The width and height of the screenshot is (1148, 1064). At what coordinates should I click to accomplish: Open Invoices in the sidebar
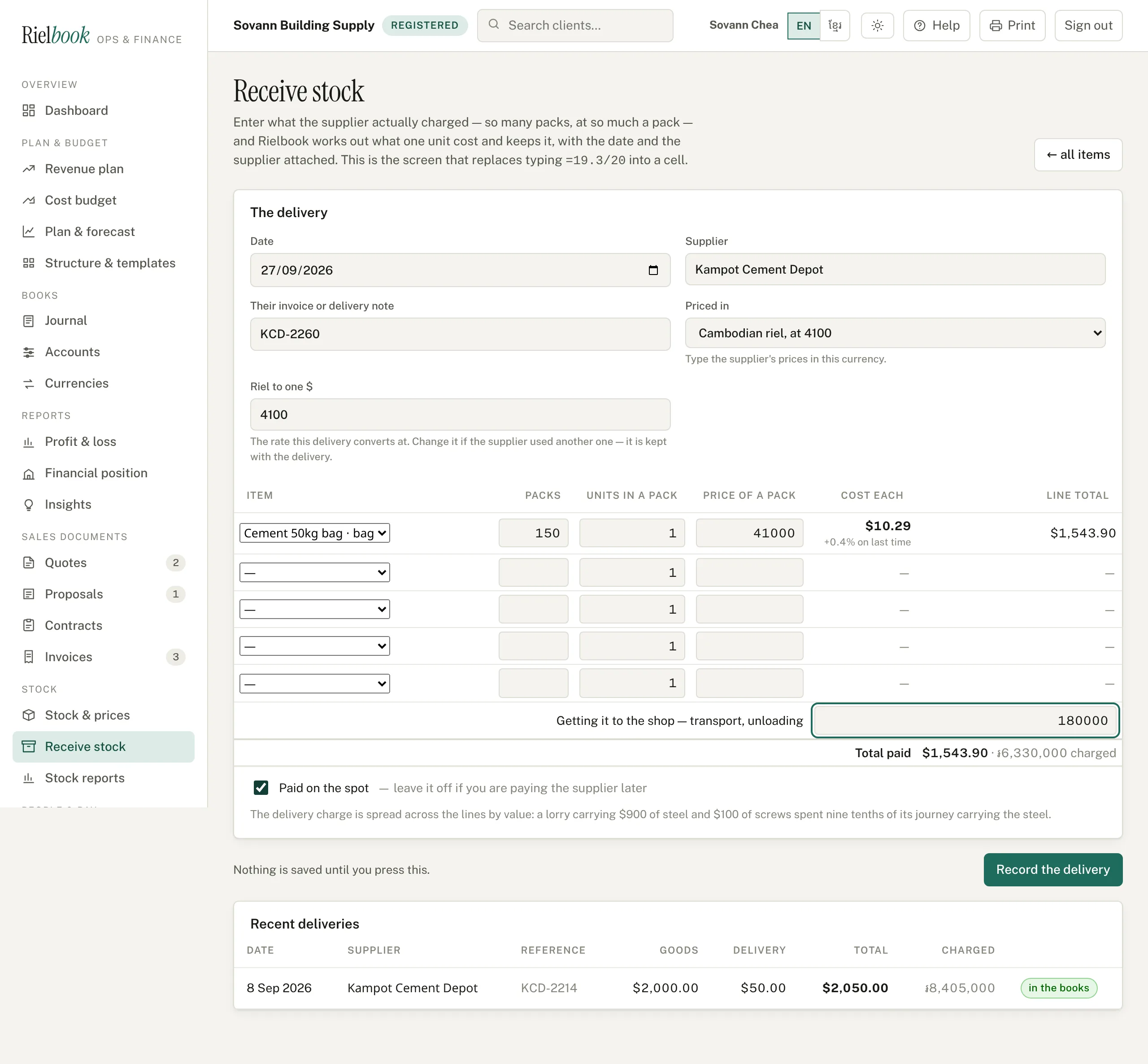(x=104, y=657)
